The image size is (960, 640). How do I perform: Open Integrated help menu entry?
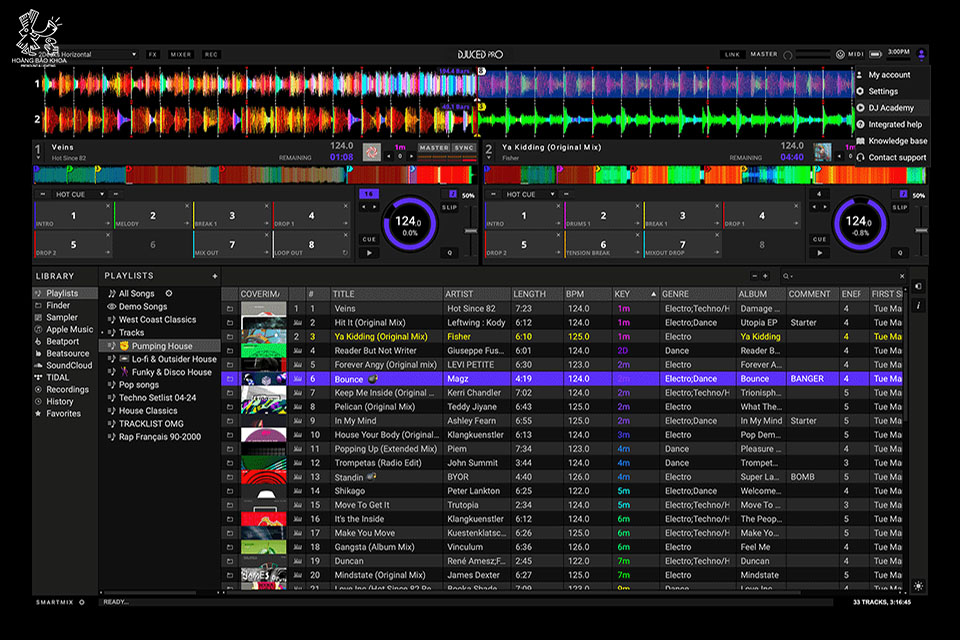(x=894, y=124)
